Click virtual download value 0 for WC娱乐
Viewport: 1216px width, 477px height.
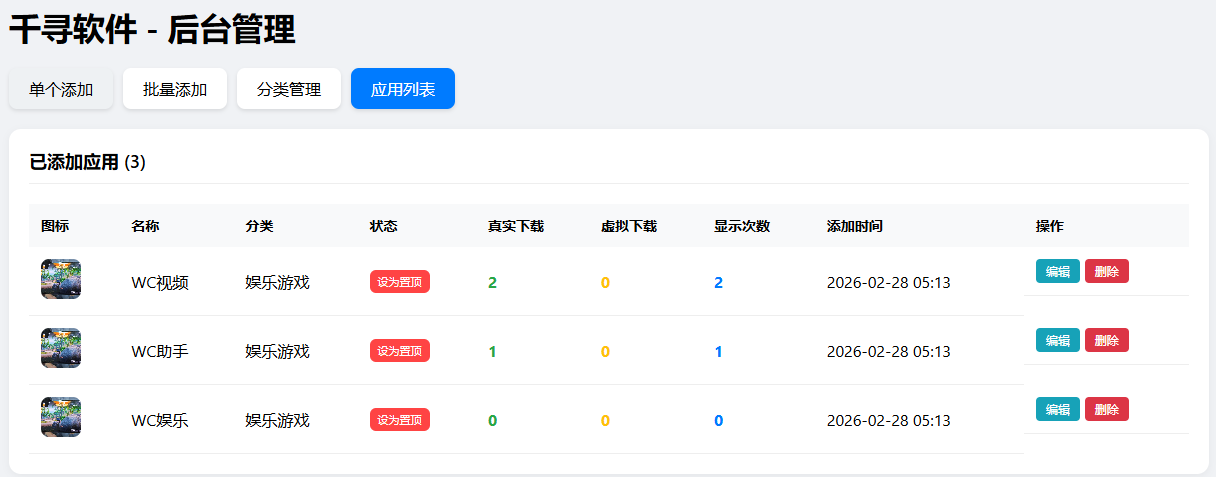point(605,420)
